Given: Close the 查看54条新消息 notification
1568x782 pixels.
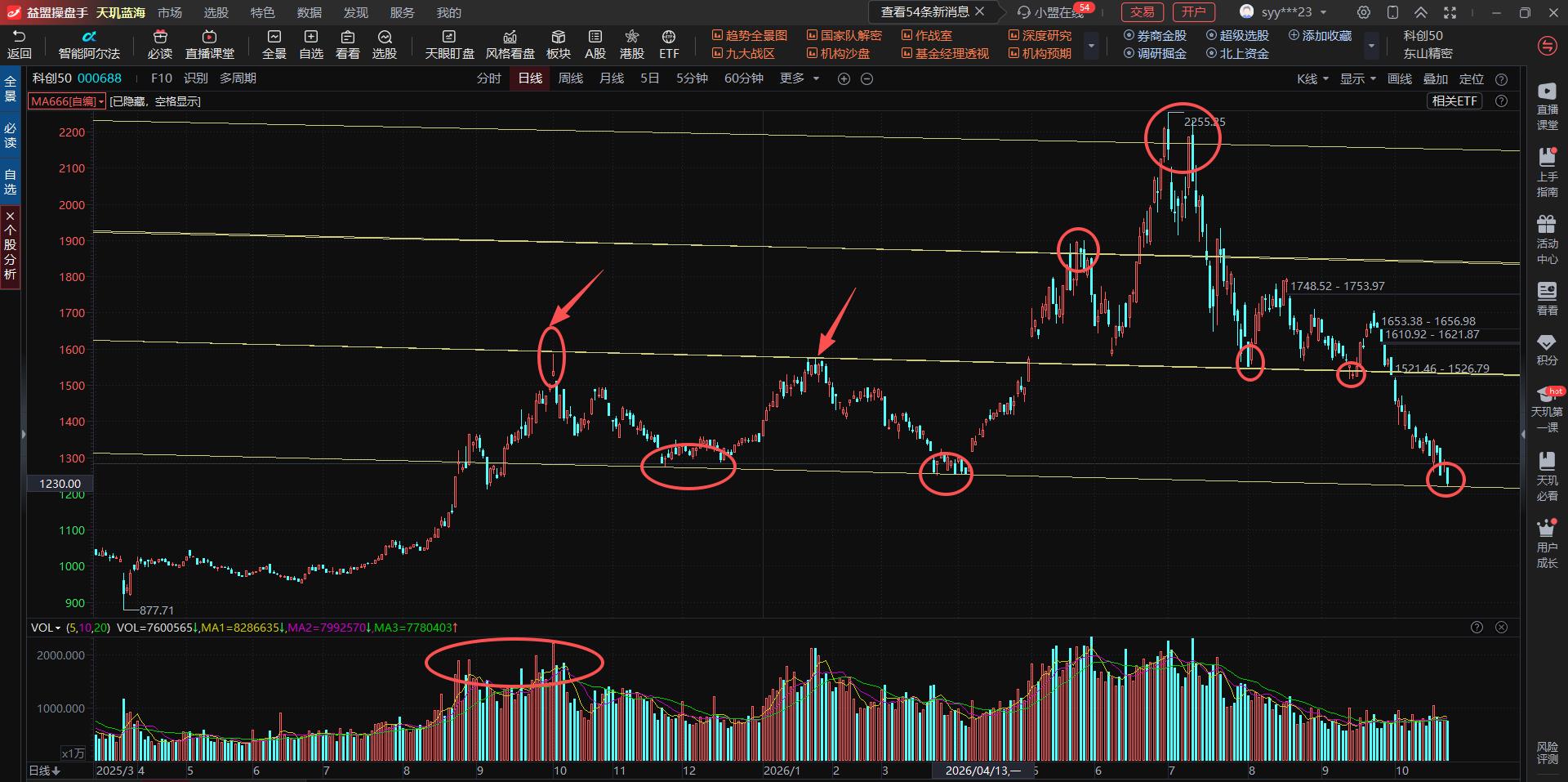Looking at the screenshot, I should pos(980,11).
